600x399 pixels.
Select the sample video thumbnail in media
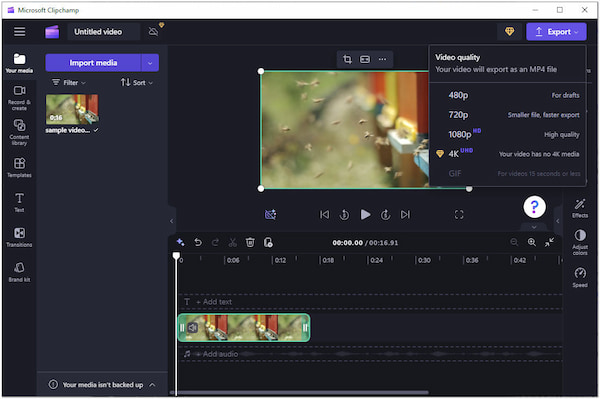(72, 109)
